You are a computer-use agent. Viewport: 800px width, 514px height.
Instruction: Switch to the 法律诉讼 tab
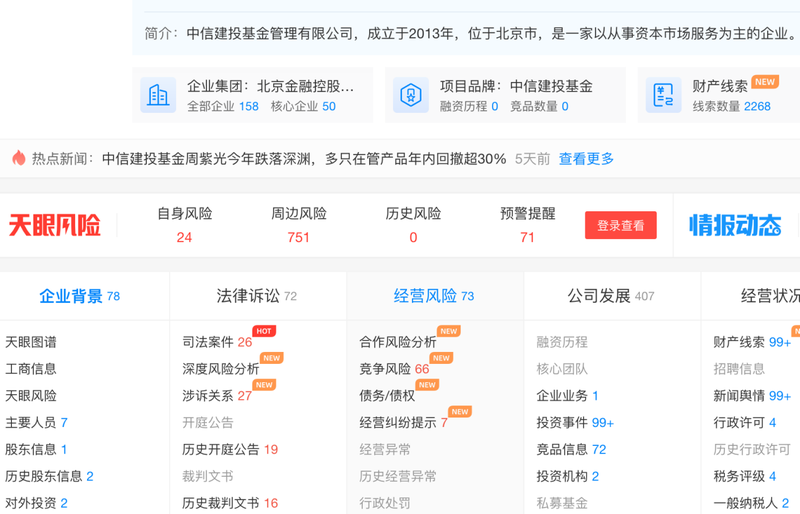[257, 296]
